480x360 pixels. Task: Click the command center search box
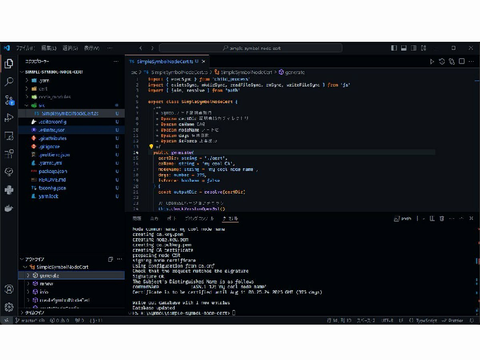pyautogui.click(x=251, y=48)
